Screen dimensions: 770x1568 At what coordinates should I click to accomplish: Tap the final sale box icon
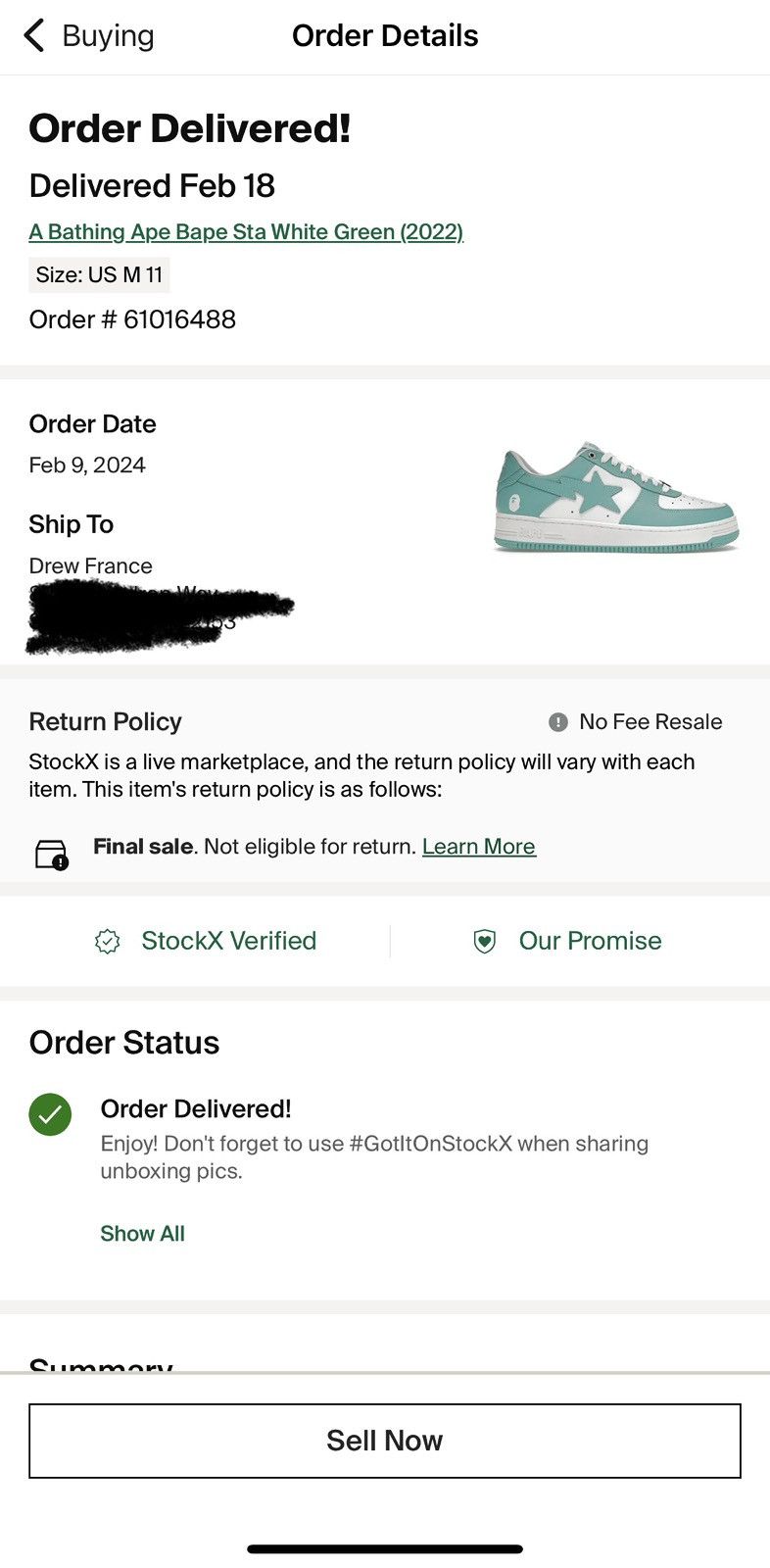coord(51,855)
